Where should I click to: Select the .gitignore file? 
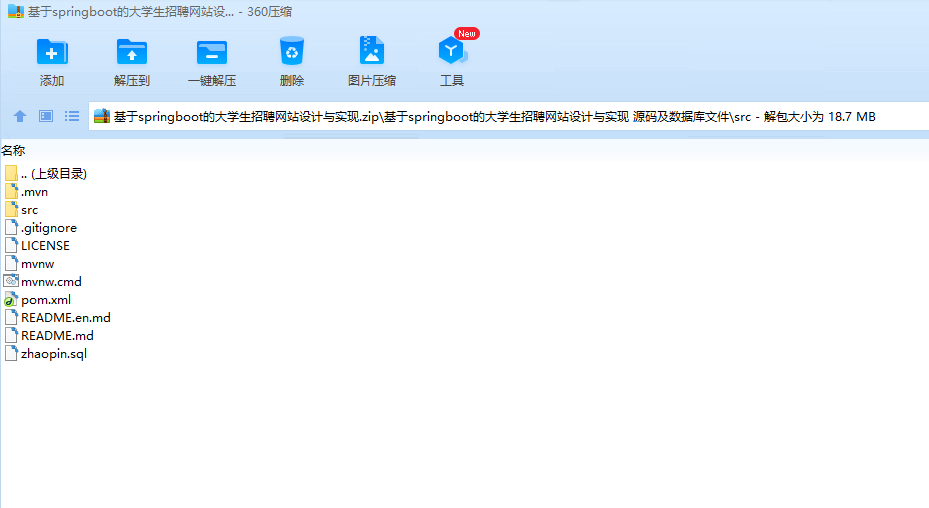40,228
